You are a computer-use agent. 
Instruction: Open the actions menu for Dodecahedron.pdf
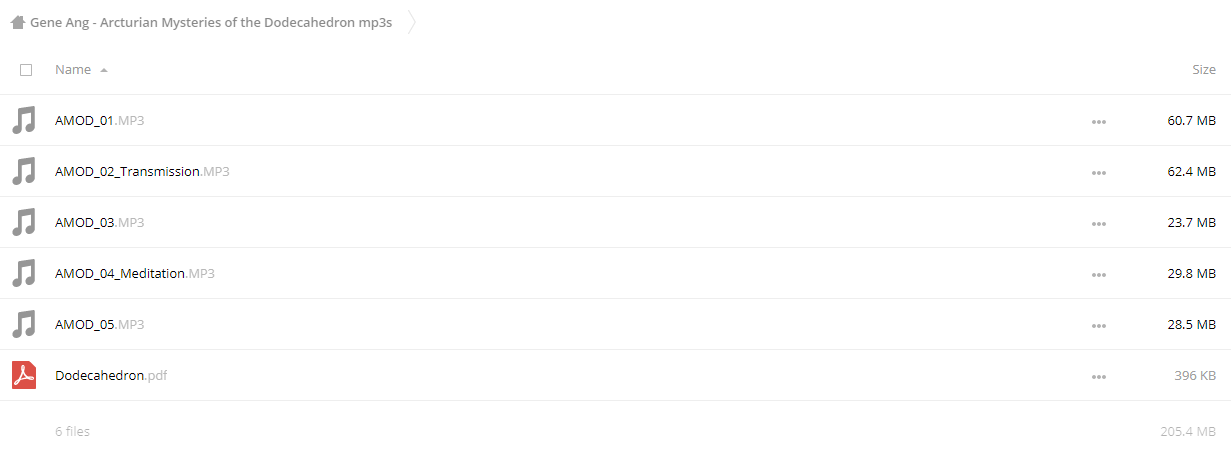coord(1099,377)
